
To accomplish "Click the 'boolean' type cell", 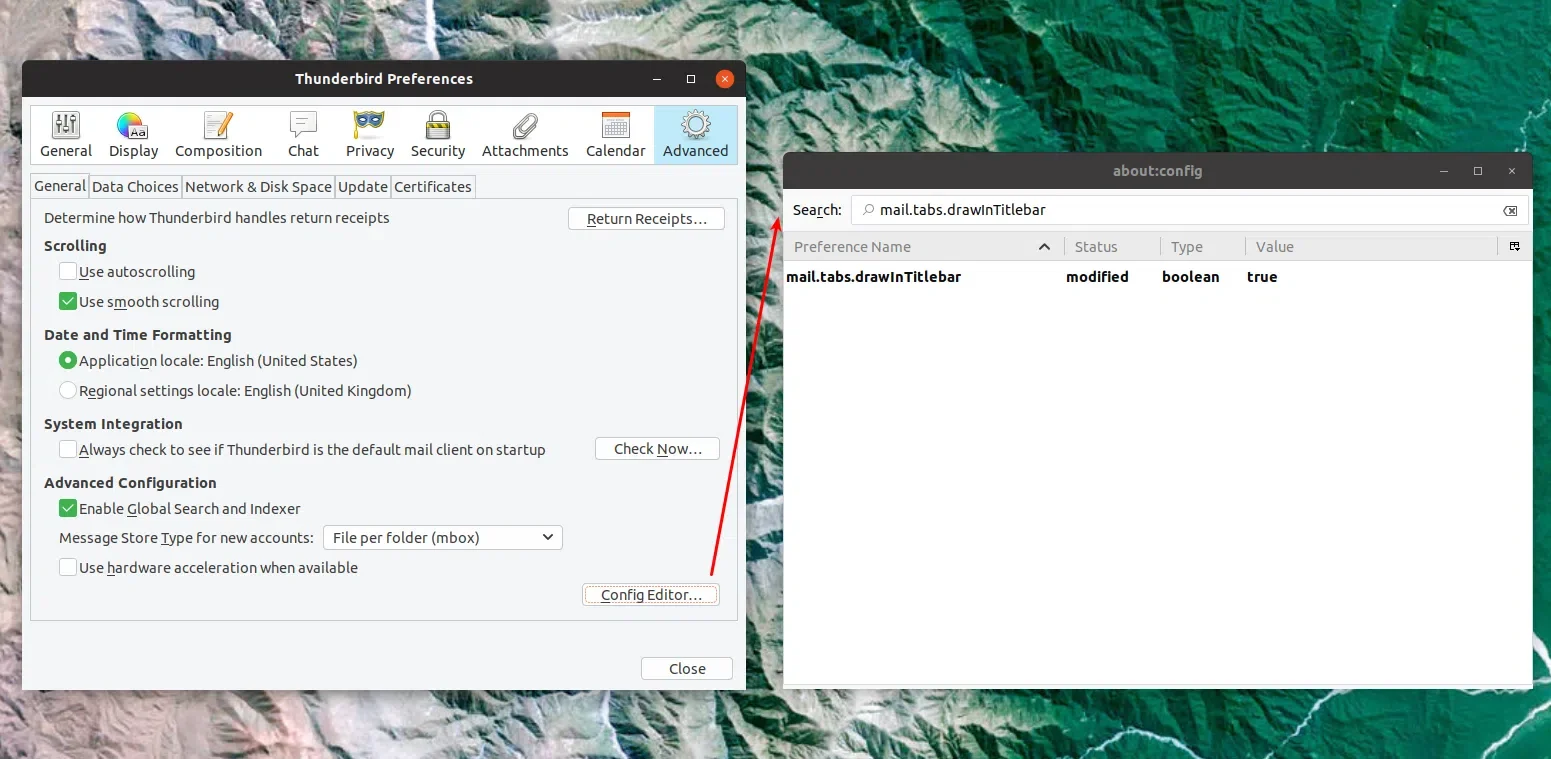I will [x=1190, y=277].
